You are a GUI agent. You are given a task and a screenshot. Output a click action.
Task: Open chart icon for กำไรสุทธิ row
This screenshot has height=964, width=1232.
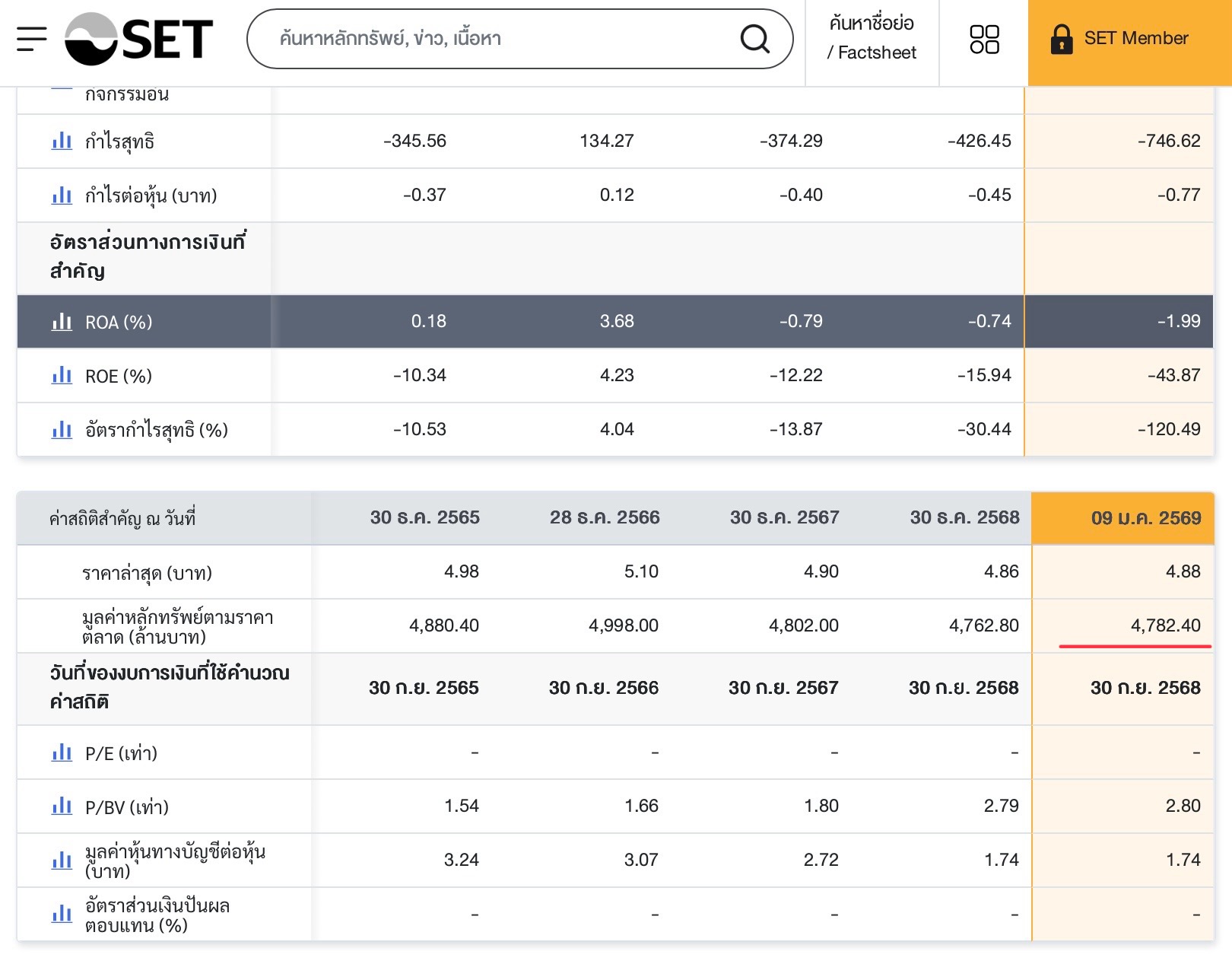(62, 141)
